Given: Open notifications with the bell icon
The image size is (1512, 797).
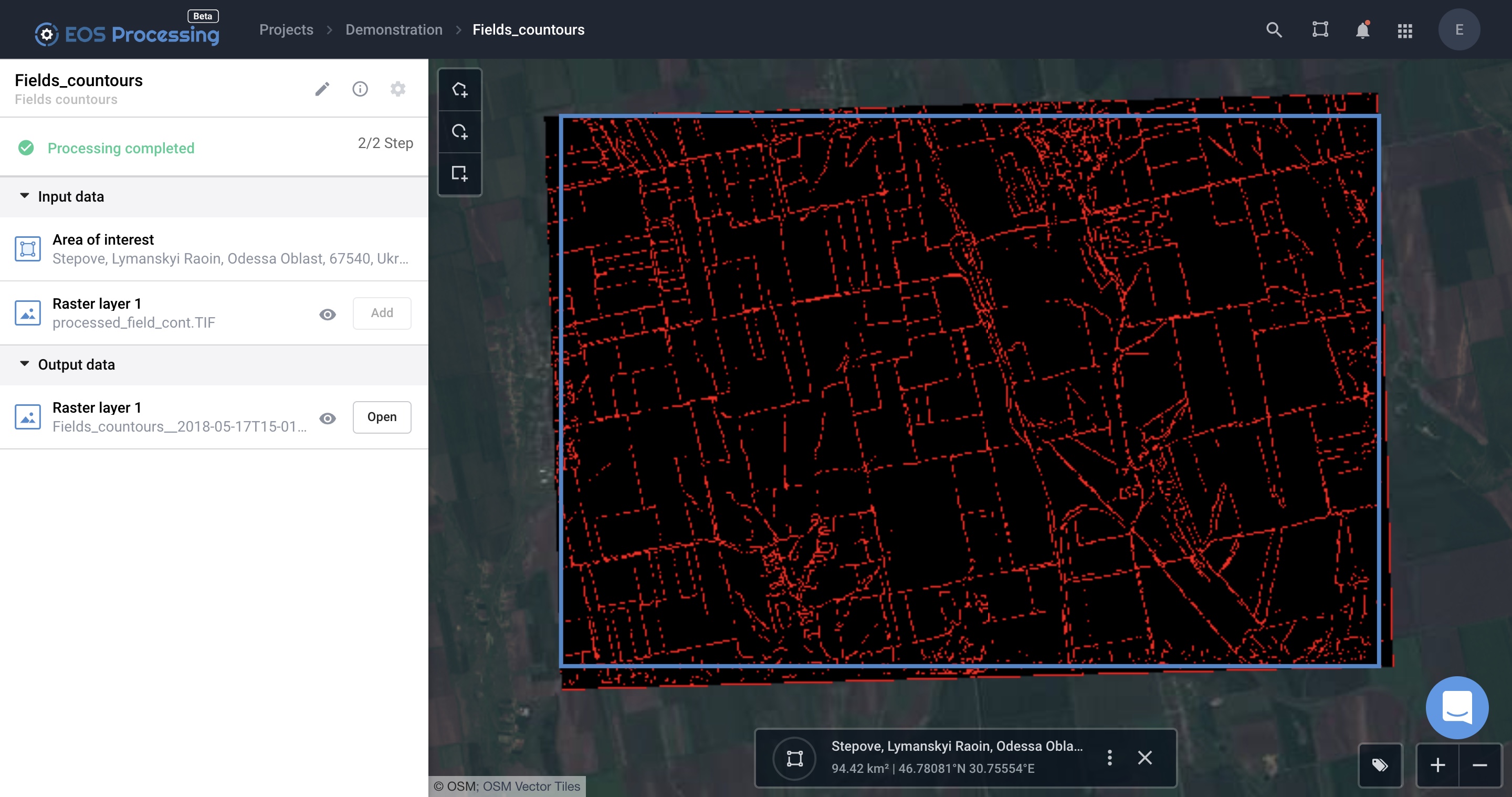Looking at the screenshot, I should click(1362, 30).
